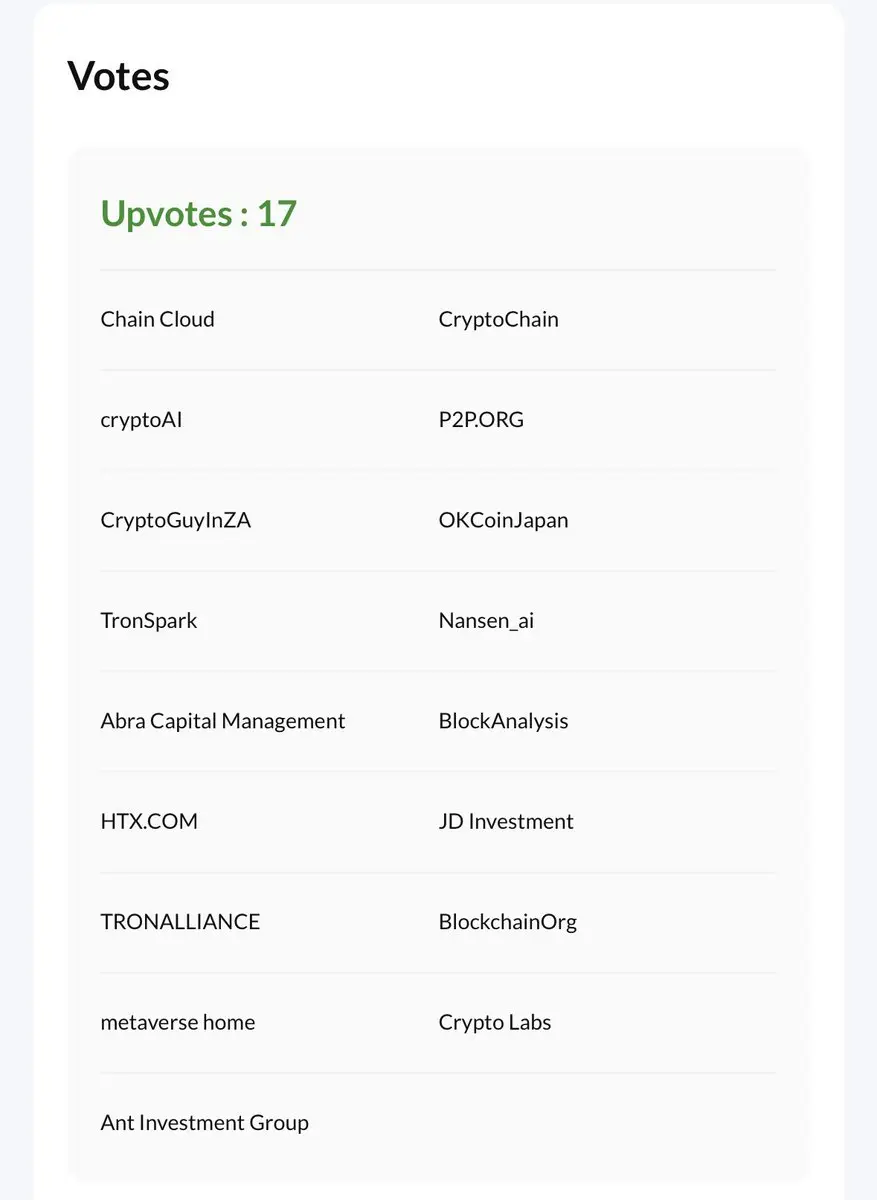Open the JD Investment entry
The height and width of the screenshot is (1200, 877).
pos(506,822)
